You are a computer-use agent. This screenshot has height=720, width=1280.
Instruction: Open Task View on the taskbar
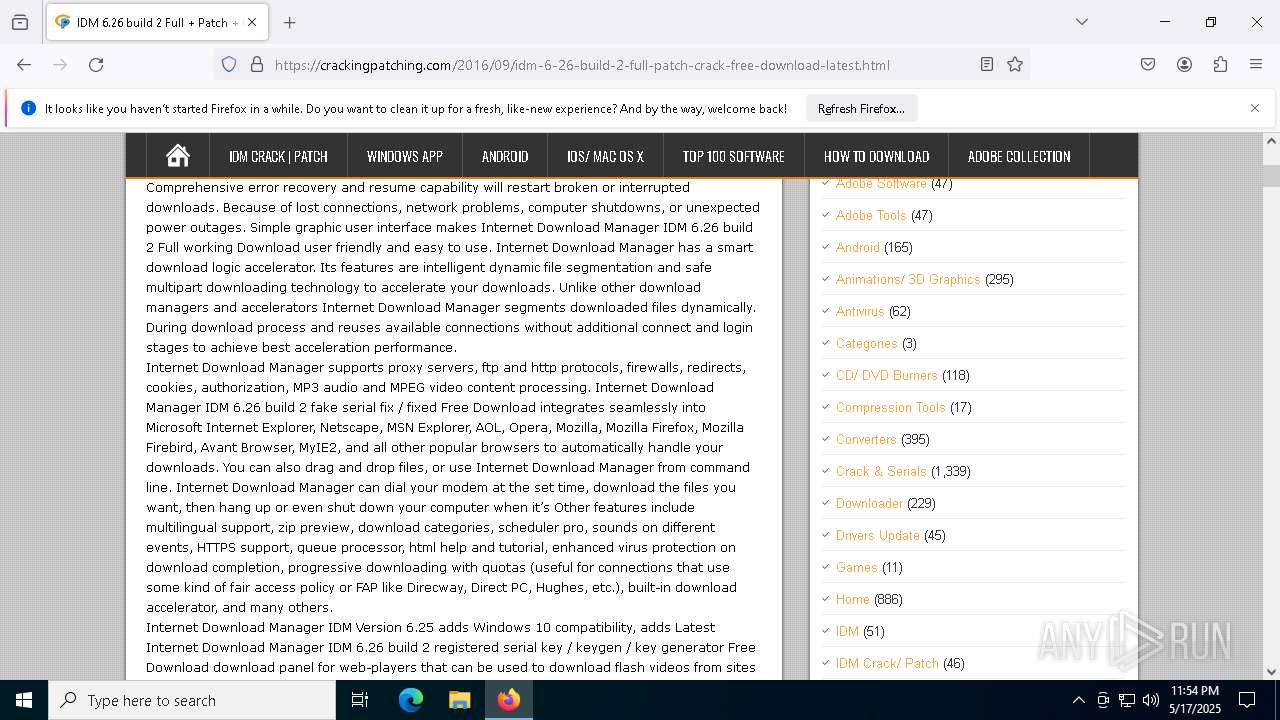(360, 700)
